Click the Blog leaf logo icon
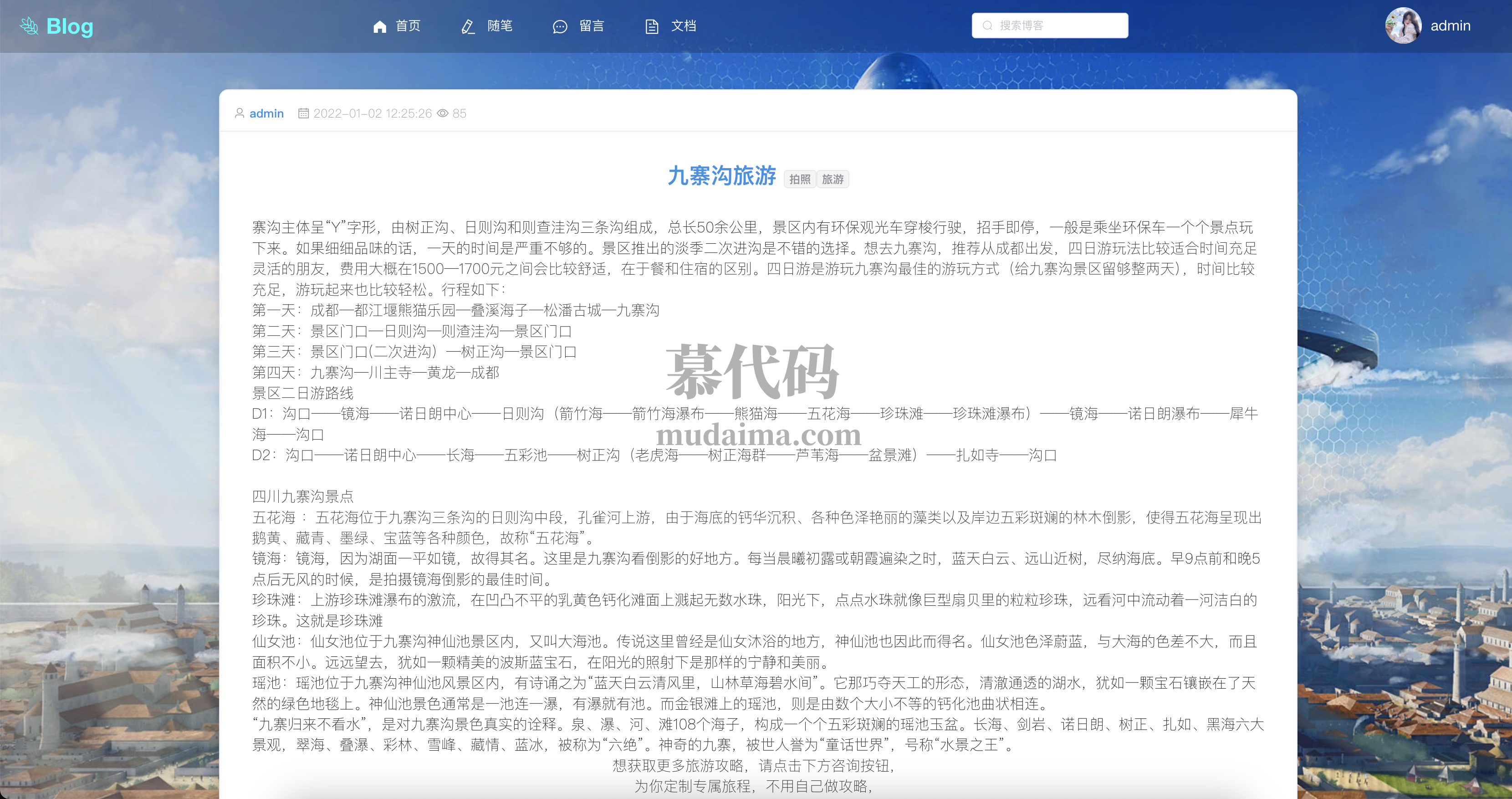Viewport: 1512px width, 799px height. tap(29, 26)
